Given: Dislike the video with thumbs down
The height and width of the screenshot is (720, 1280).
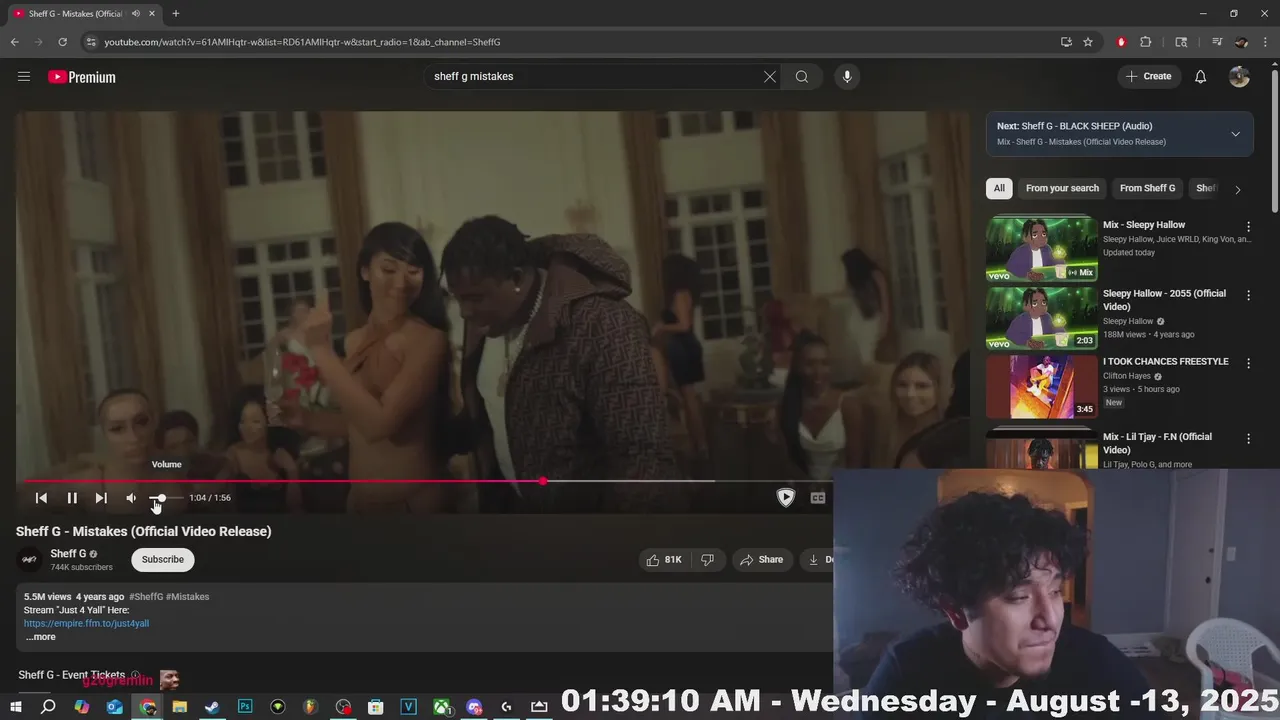Looking at the screenshot, I should [x=707, y=560].
